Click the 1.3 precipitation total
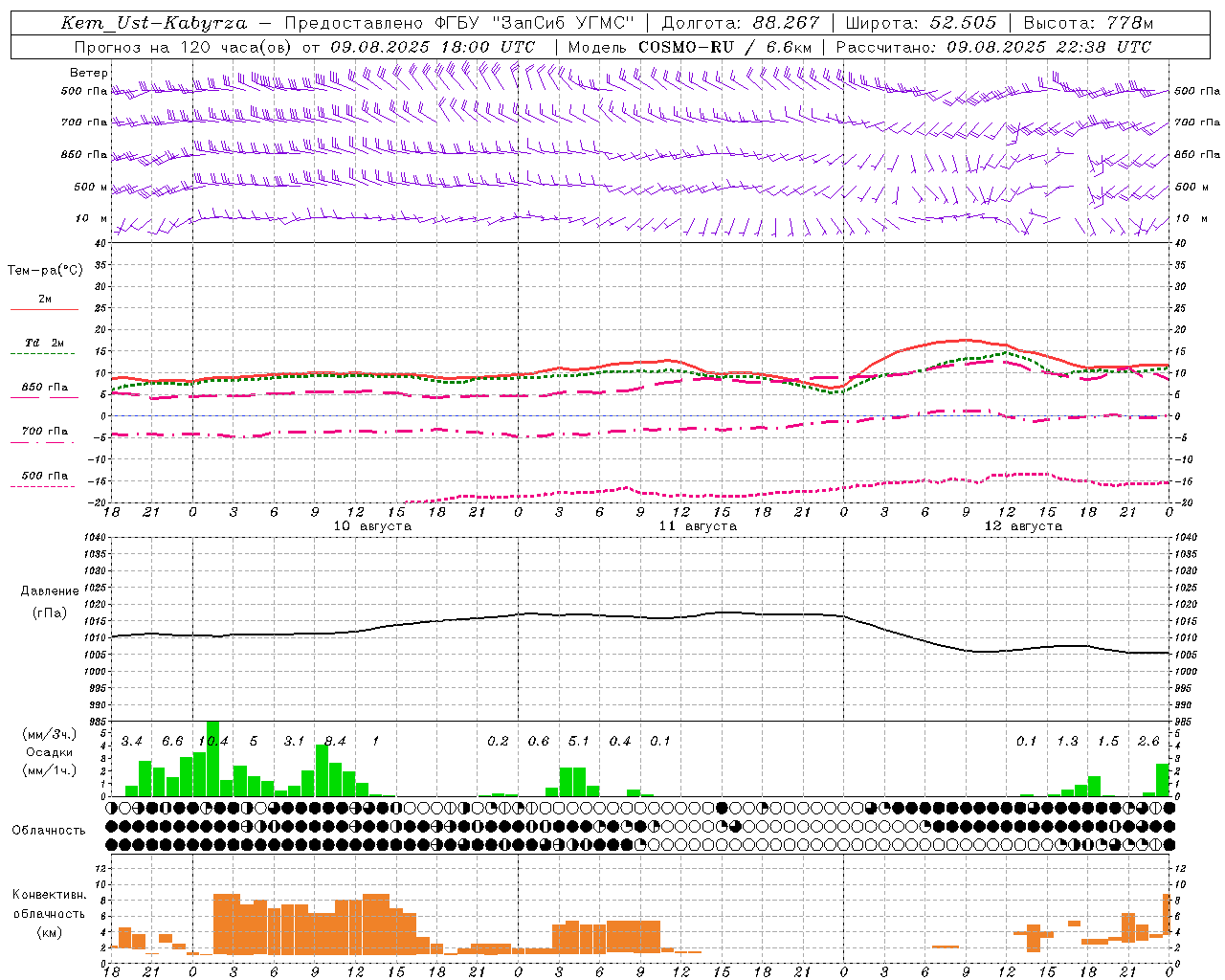 point(1067,742)
